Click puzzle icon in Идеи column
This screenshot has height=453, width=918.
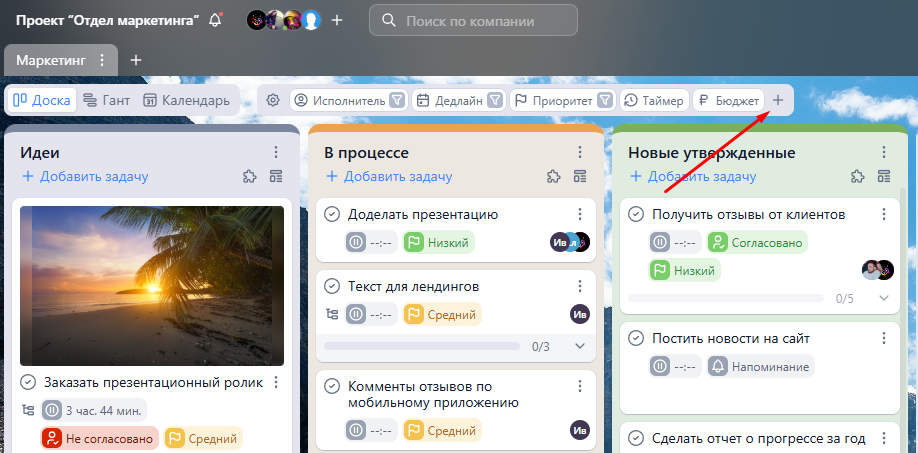point(249,177)
